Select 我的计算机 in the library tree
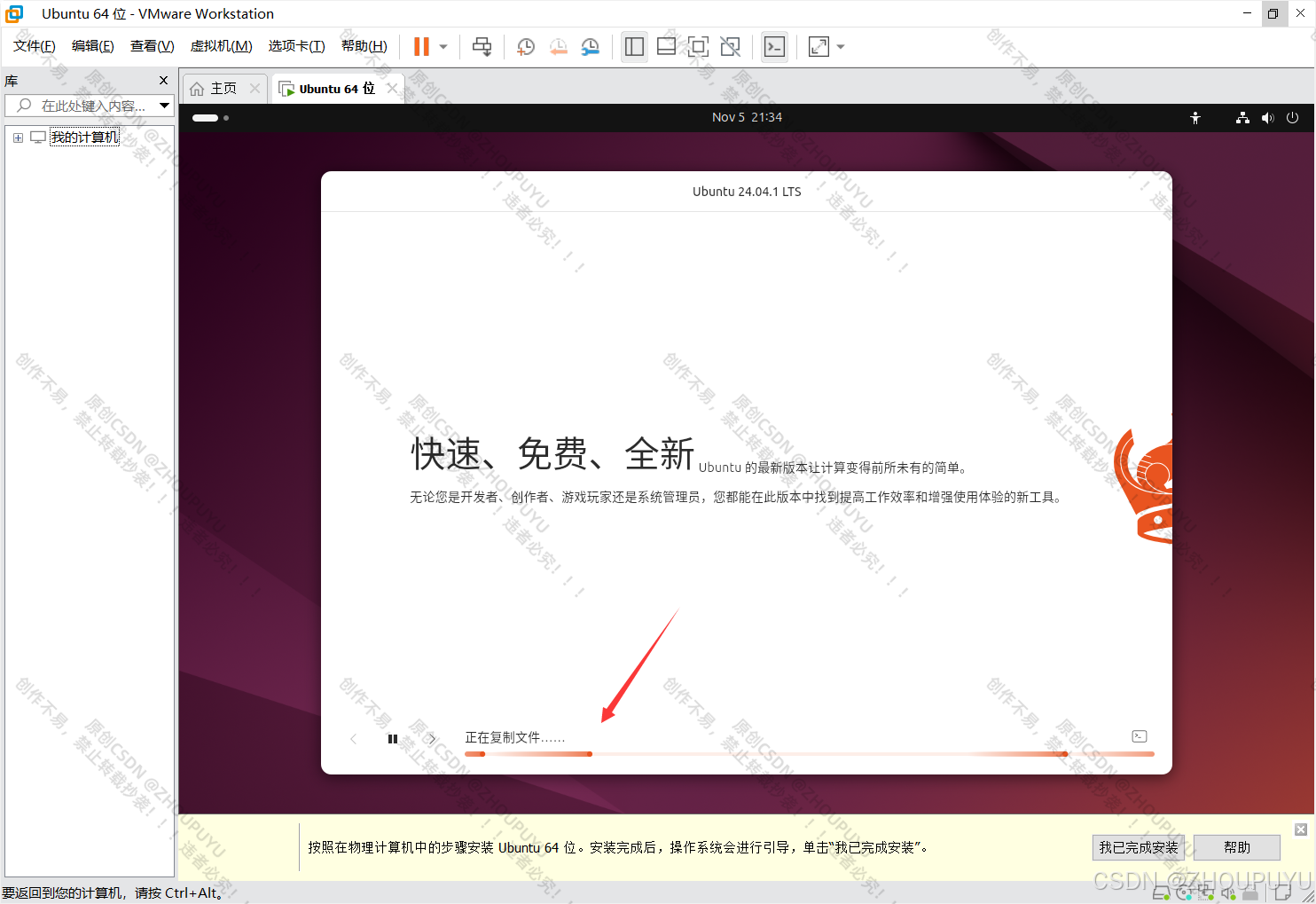1316x904 pixels. pos(84,138)
